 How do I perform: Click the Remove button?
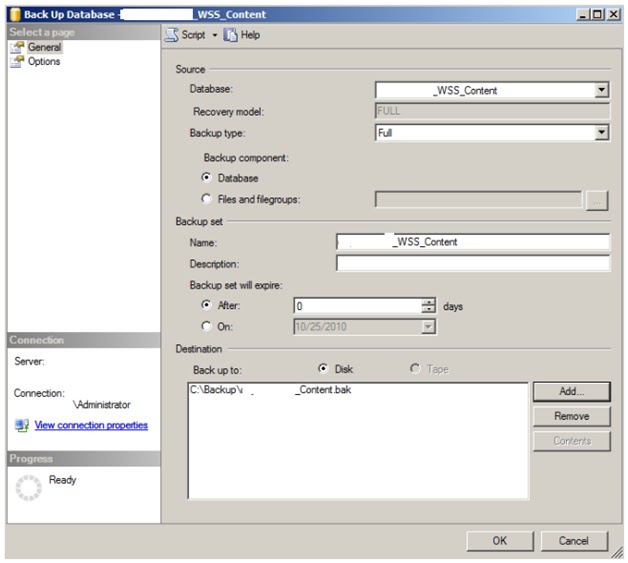click(x=572, y=416)
